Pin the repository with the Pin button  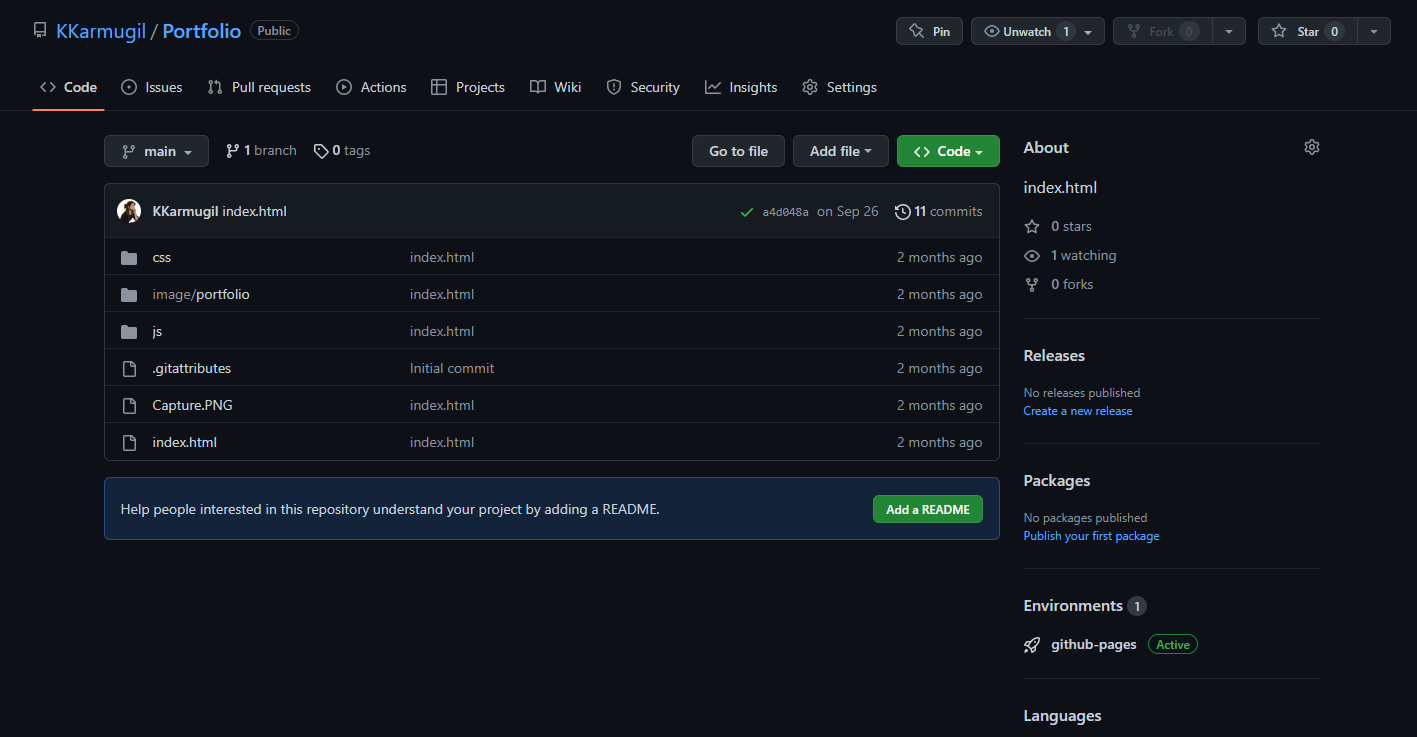929,31
